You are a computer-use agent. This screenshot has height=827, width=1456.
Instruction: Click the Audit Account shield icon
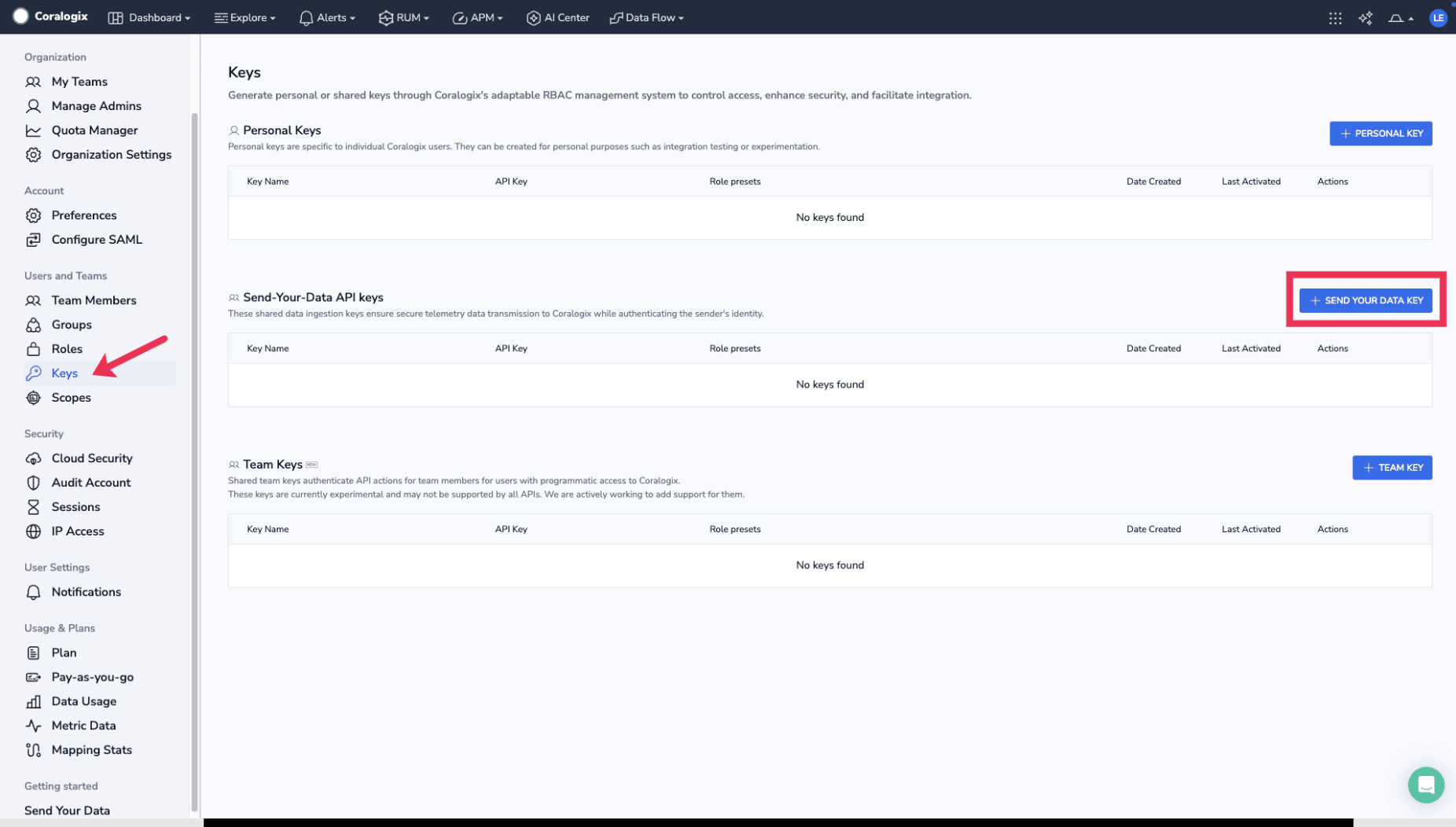[x=33, y=483]
